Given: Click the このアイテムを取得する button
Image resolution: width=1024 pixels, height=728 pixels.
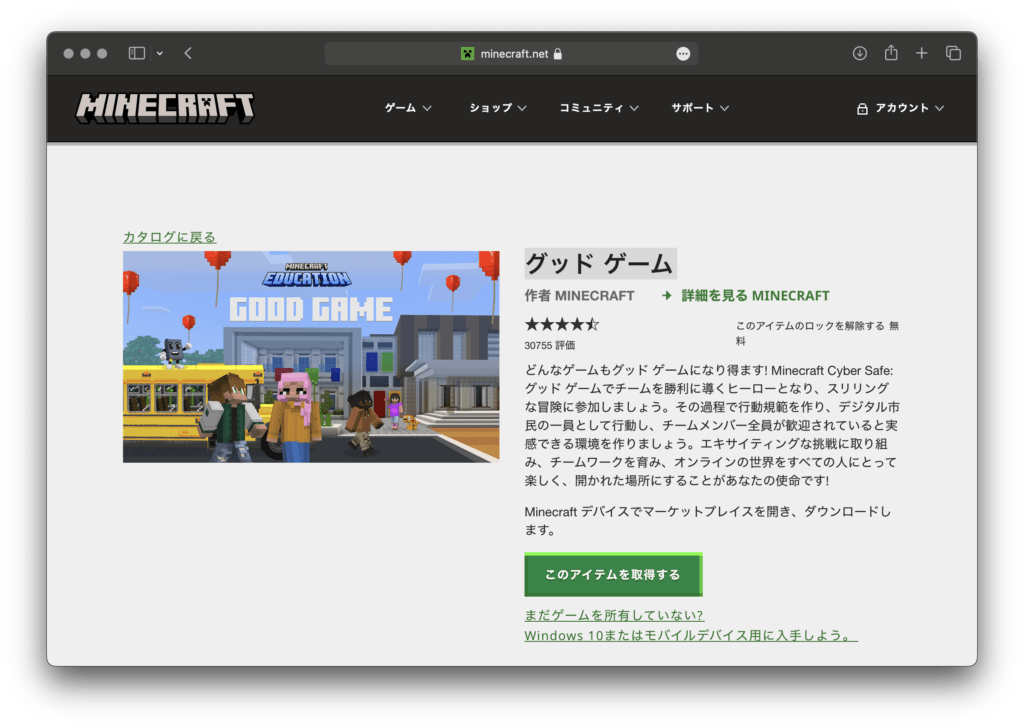Looking at the screenshot, I should [x=613, y=575].
